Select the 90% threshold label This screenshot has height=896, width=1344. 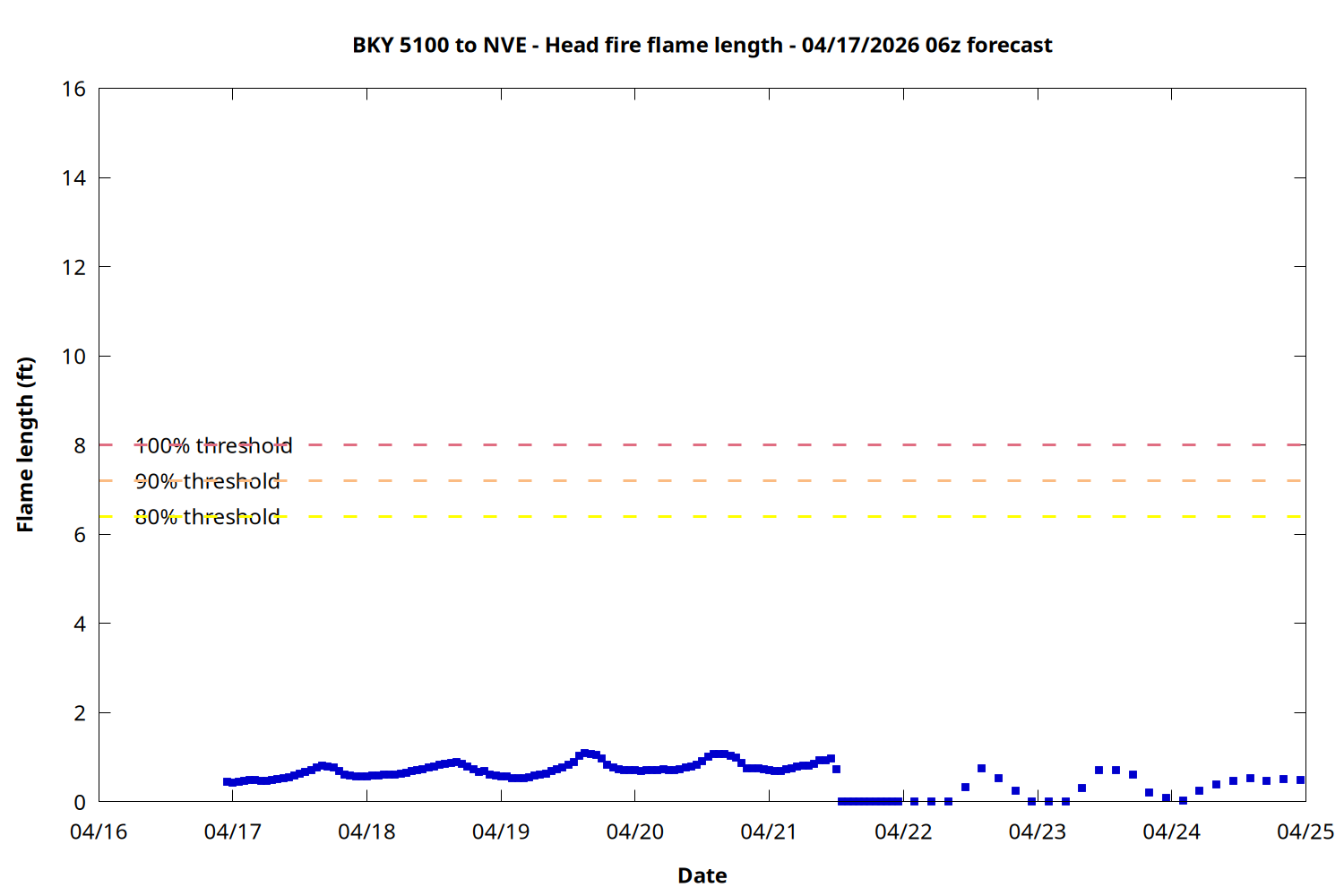click(207, 481)
